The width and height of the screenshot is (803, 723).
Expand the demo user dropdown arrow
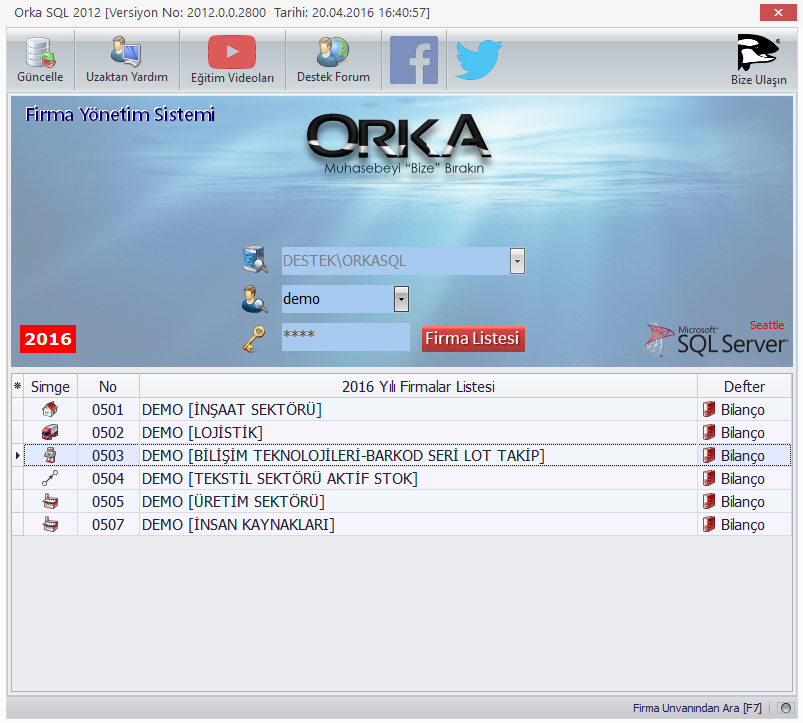point(402,299)
